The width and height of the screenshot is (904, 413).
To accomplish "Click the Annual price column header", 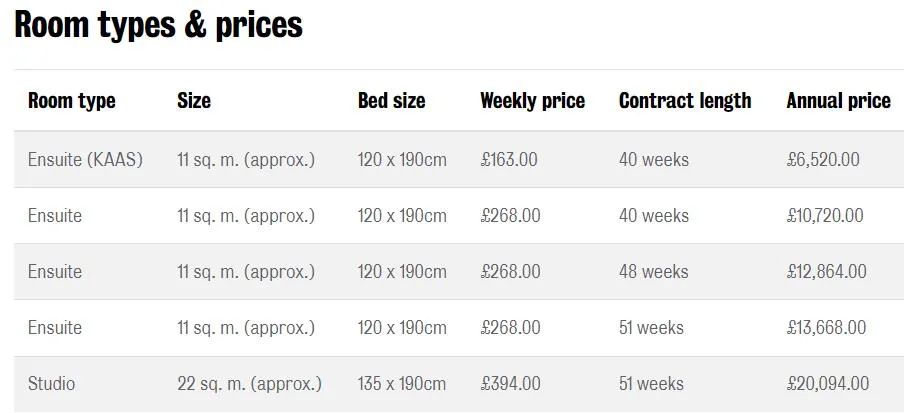I will pos(838,101).
